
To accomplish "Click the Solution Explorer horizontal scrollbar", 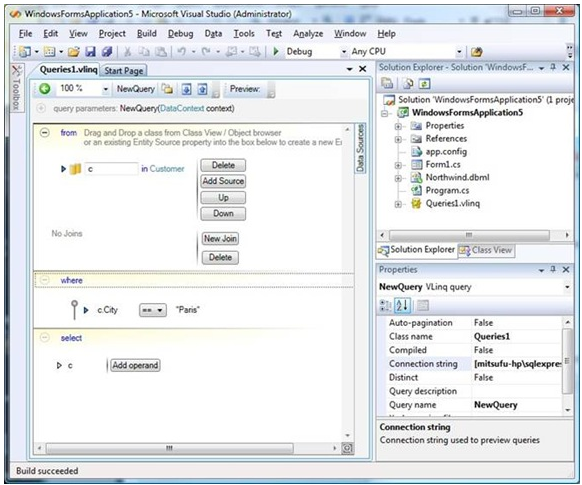I will coord(469,235).
